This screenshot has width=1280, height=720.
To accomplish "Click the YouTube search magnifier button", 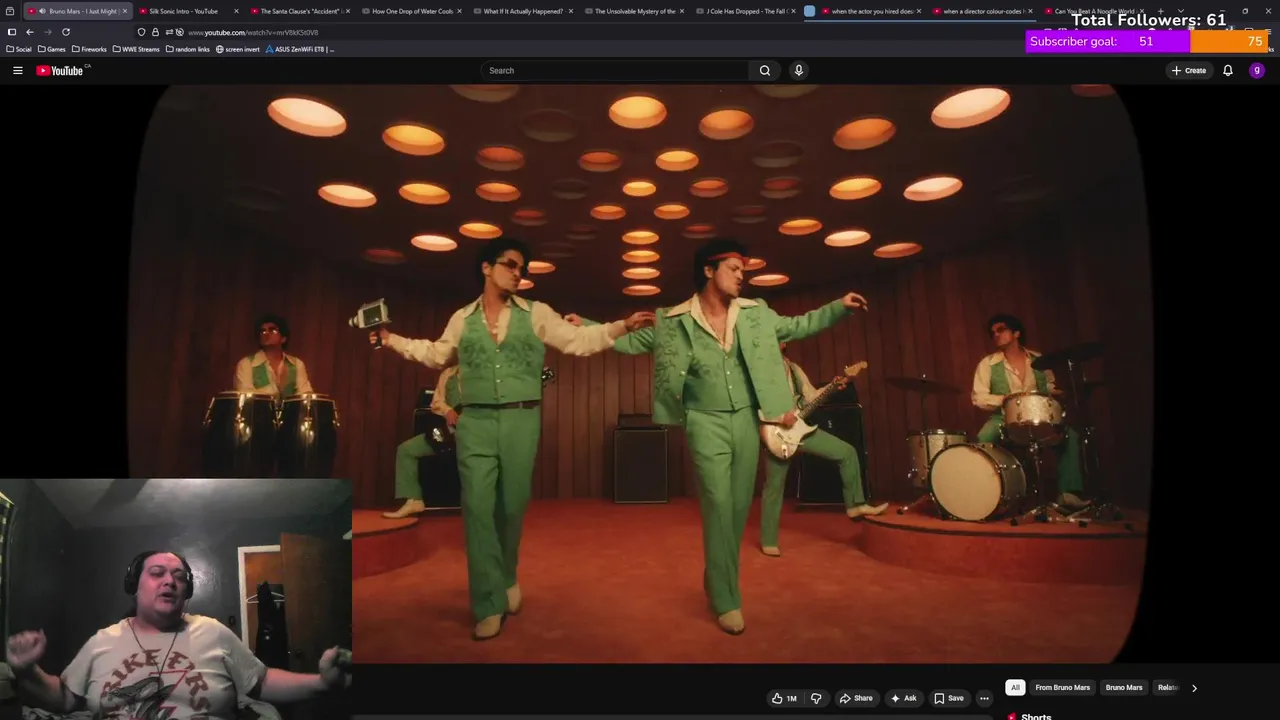I will pos(765,70).
